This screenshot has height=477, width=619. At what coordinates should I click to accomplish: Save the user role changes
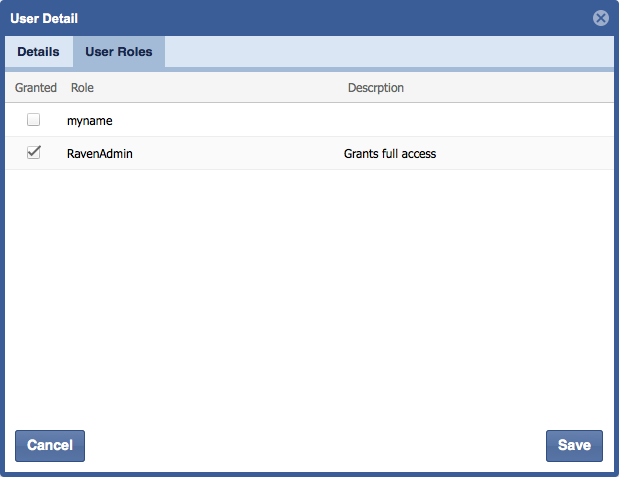coord(574,445)
